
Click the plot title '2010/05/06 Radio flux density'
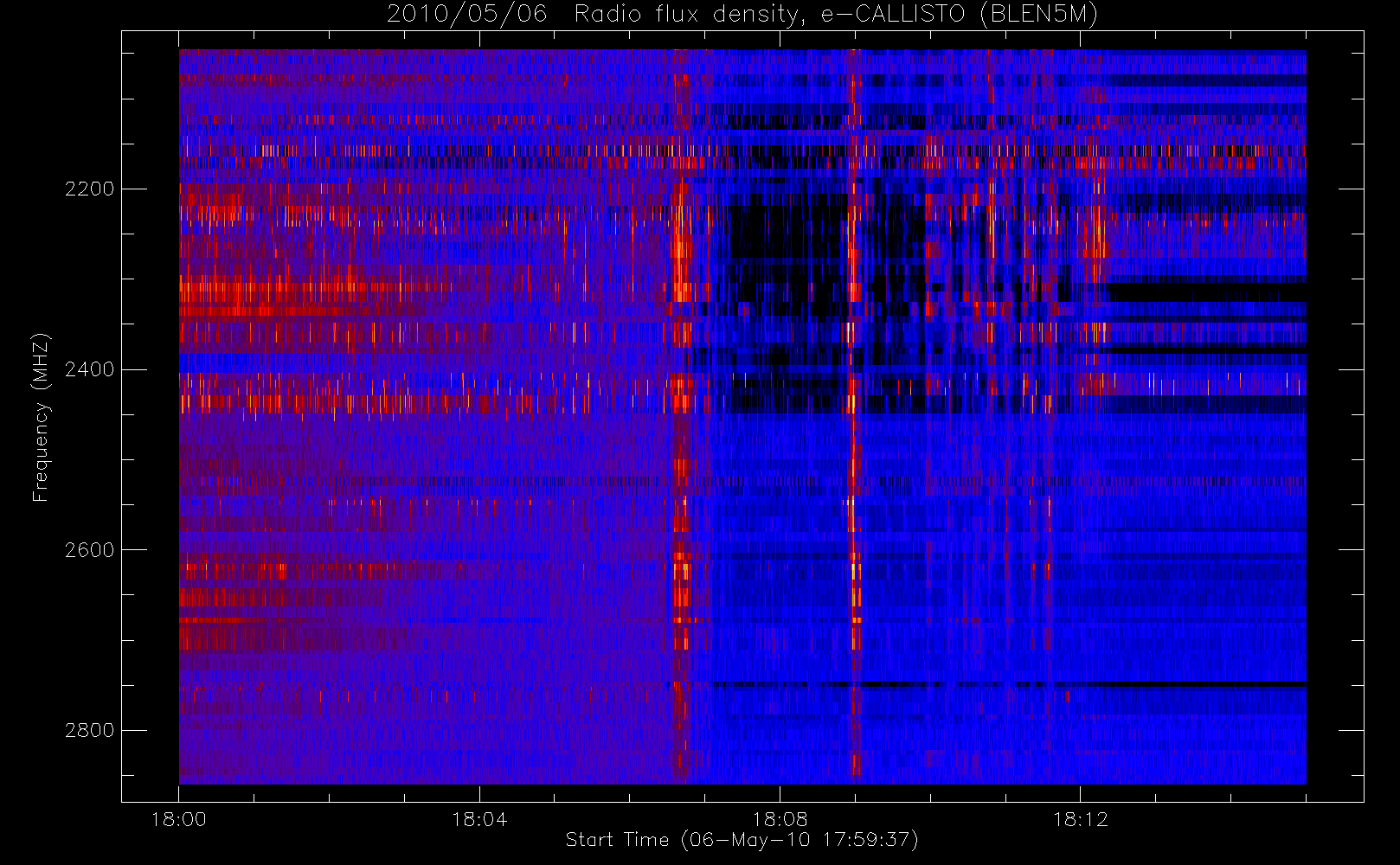coord(742,15)
